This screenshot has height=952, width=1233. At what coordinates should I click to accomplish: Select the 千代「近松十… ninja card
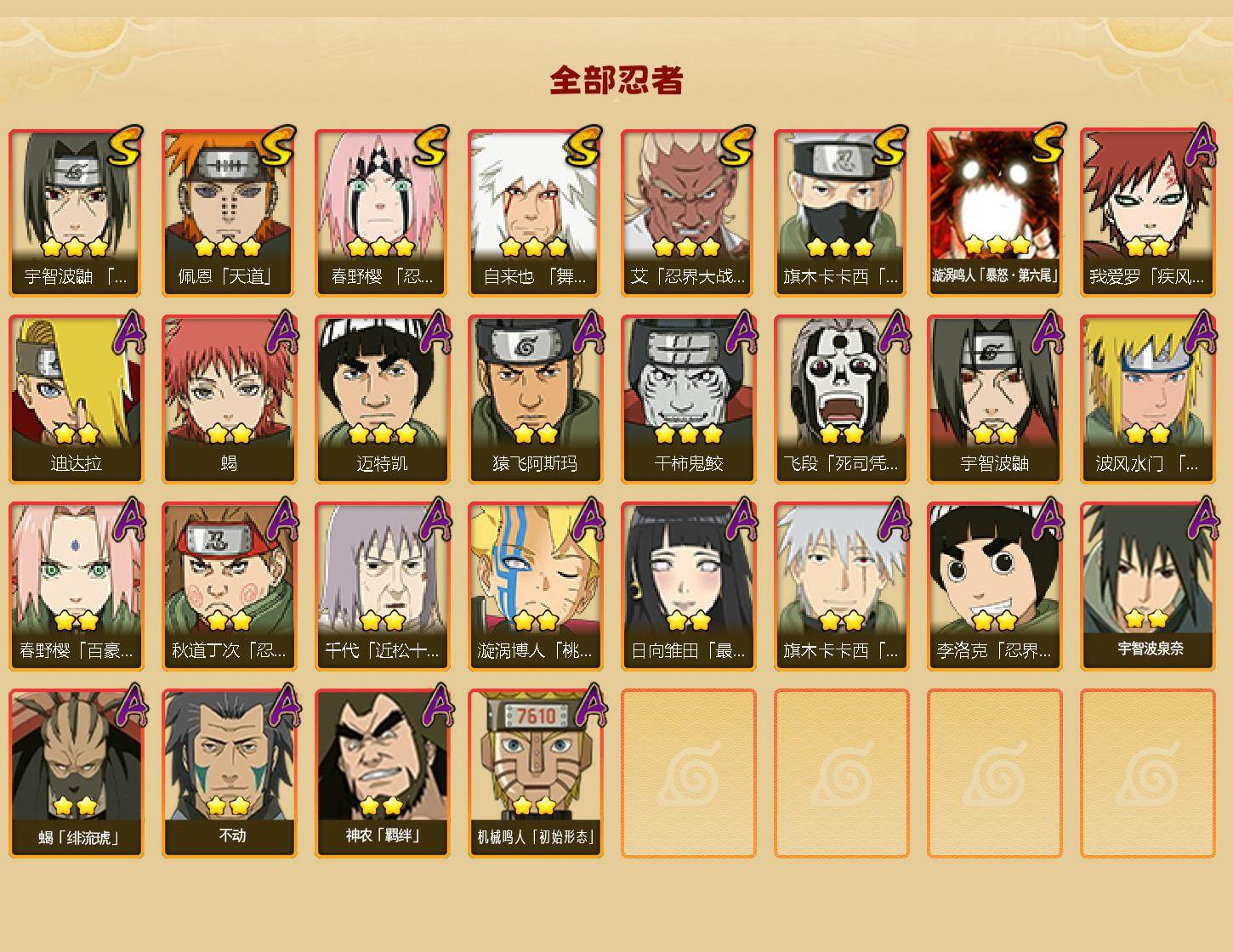click(x=383, y=586)
